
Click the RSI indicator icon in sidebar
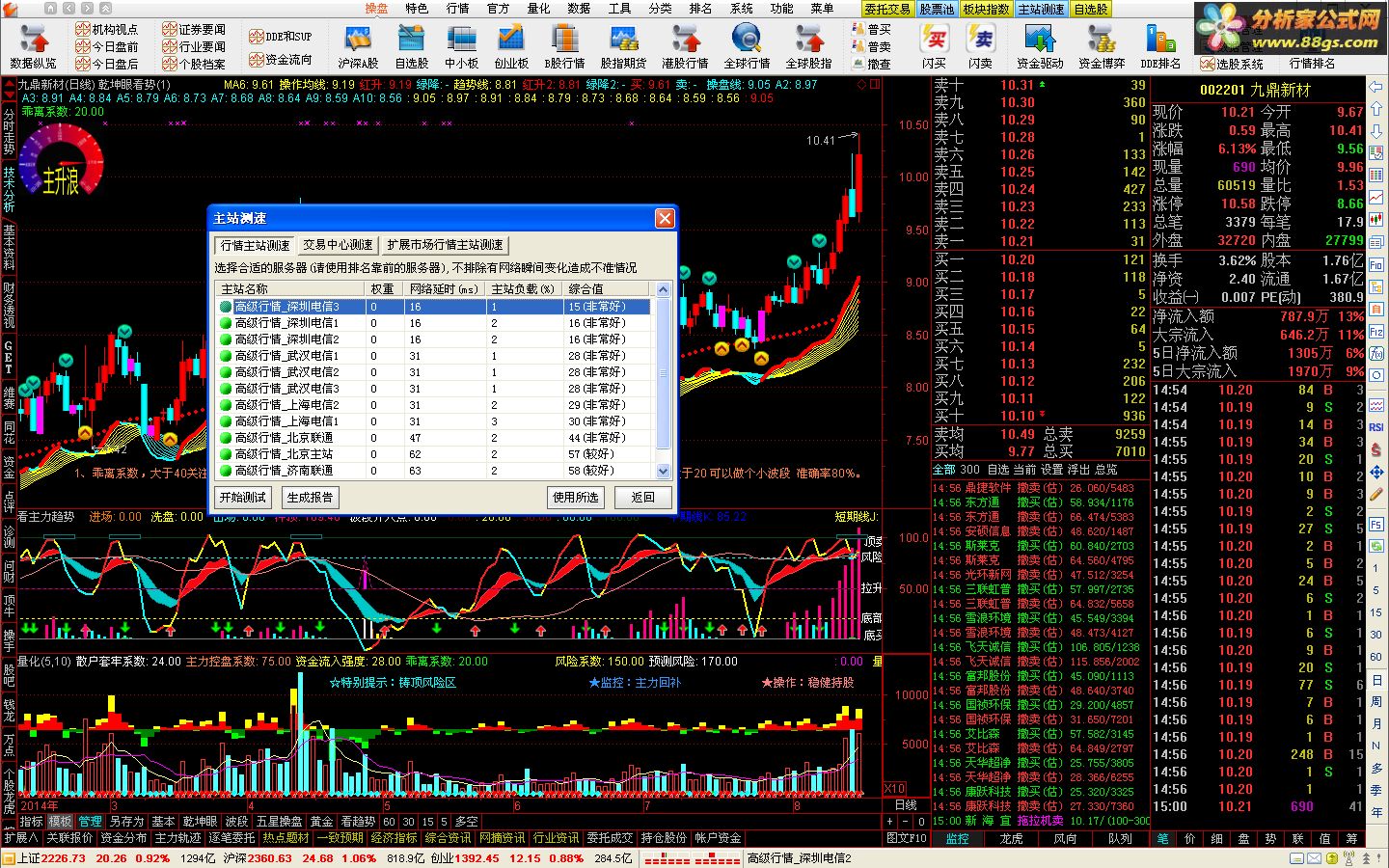point(1376,427)
